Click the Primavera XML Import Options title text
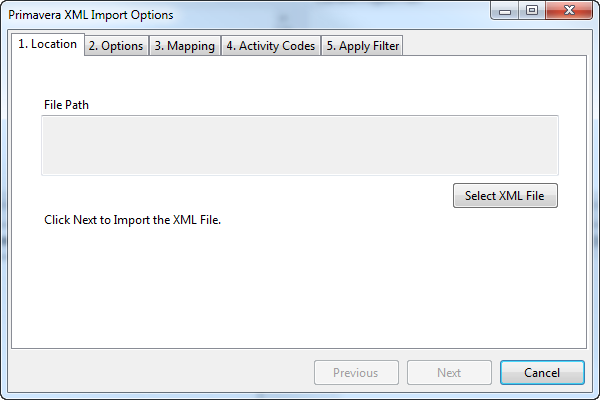Screen dimensions: 600x400 pyautogui.click(x=91, y=15)
